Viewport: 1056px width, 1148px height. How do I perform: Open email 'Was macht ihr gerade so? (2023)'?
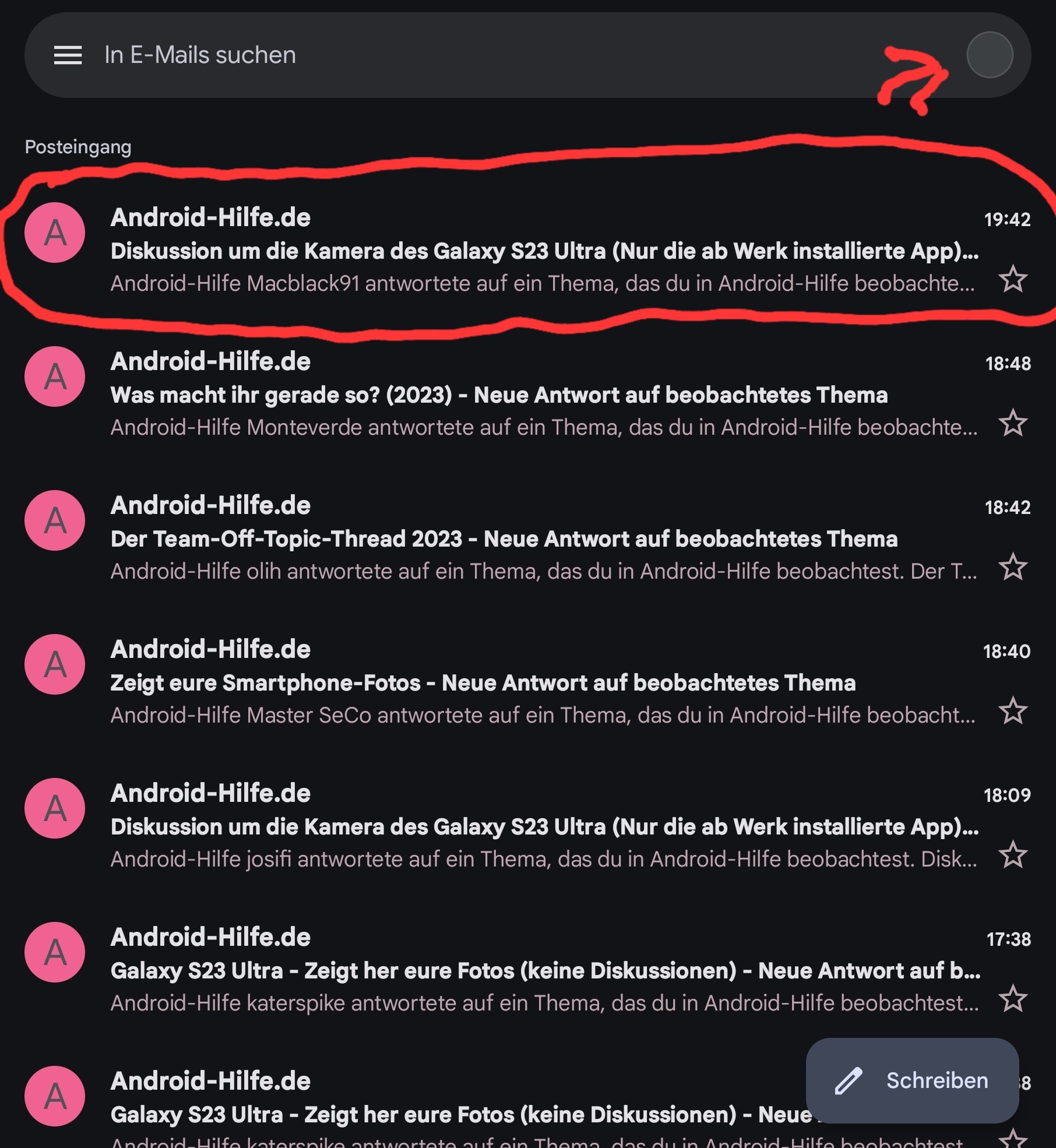528,394
